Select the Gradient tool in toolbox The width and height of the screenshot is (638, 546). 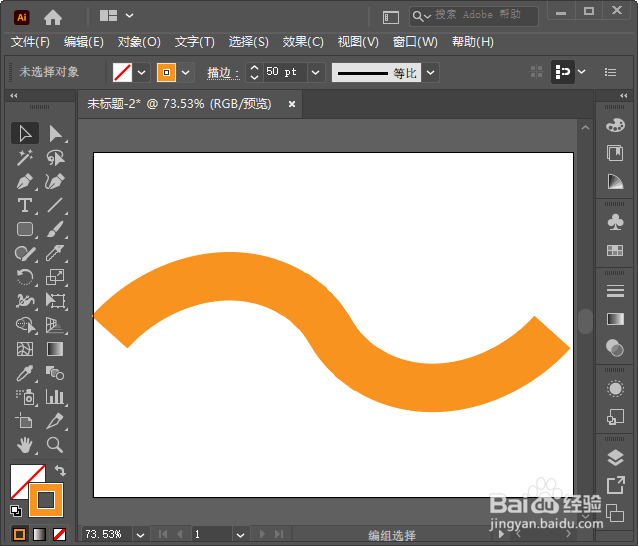[x=55, y=349]
